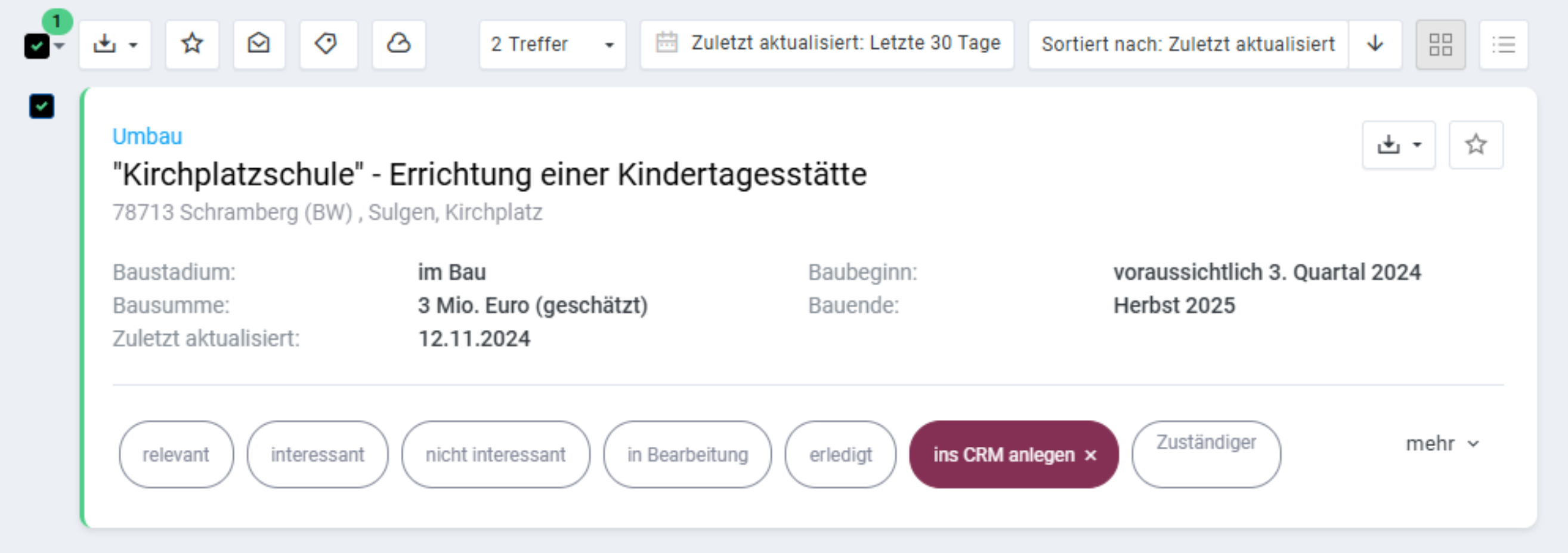Click the cloud icon in toolbar

pyautogui.click(x=398, y=45)
